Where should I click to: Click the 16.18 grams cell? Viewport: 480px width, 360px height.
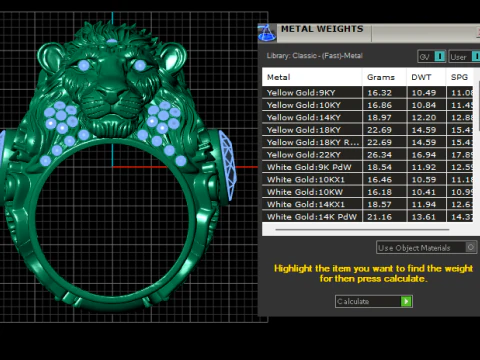384,192
